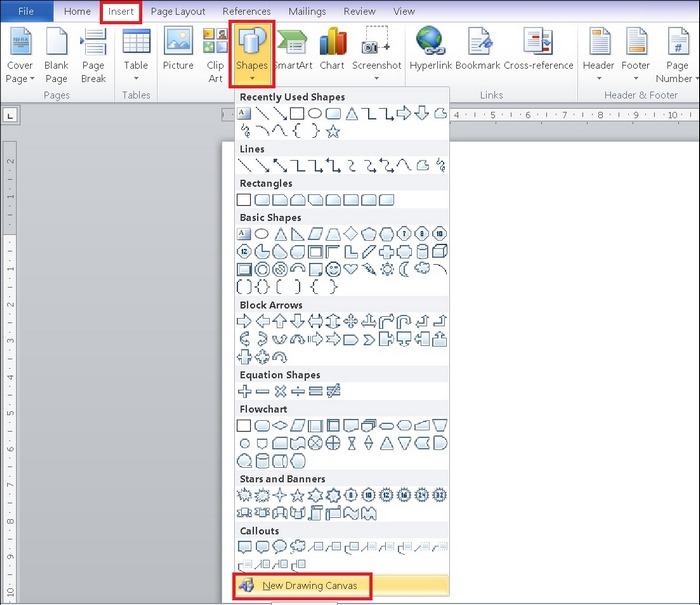Pick the plain Rectangle in Rectangles

244,200
